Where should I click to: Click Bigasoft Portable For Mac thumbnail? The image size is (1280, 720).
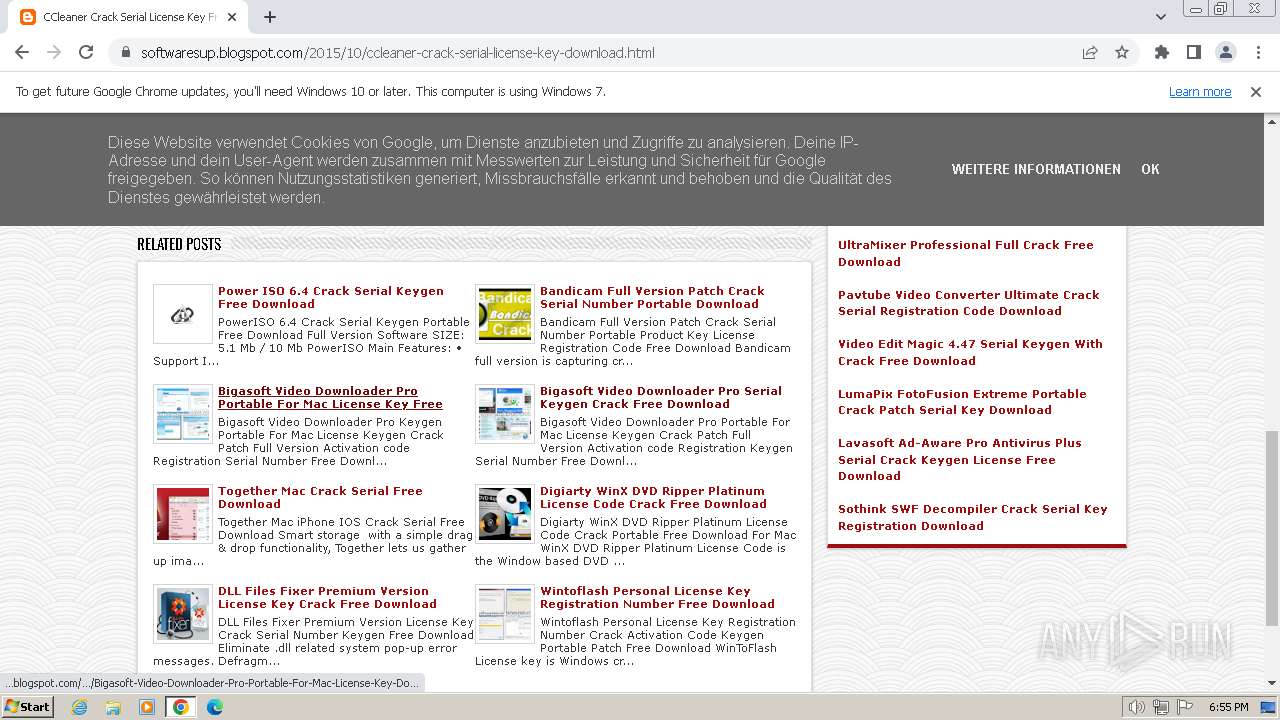click(x=183, y=414)
